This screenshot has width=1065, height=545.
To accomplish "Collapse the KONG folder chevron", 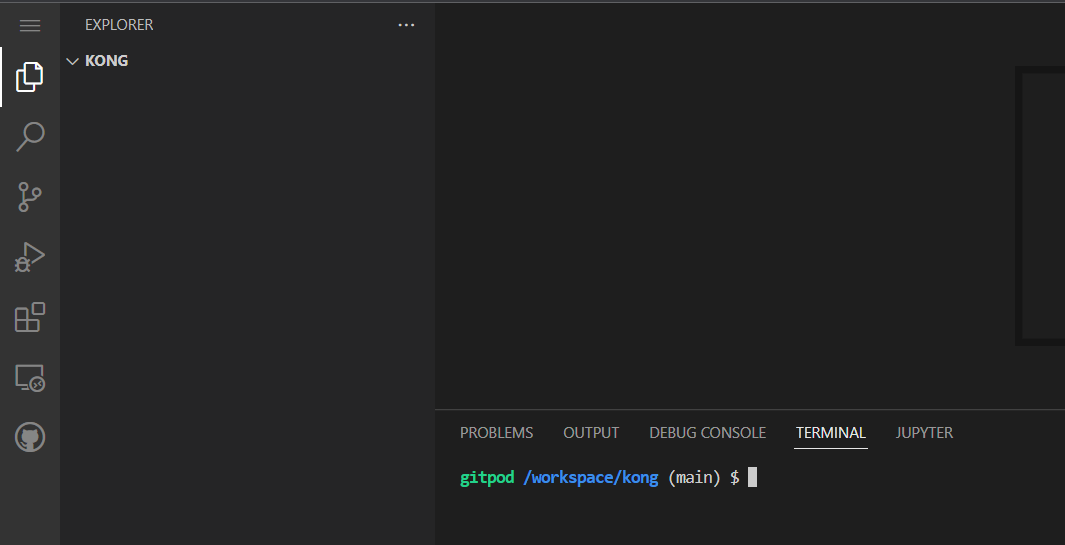I will (x=72, y=61).
